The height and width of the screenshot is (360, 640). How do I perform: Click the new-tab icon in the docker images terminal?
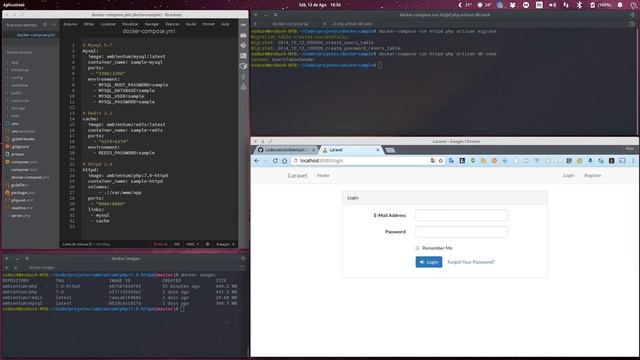(x=7, y=268)
